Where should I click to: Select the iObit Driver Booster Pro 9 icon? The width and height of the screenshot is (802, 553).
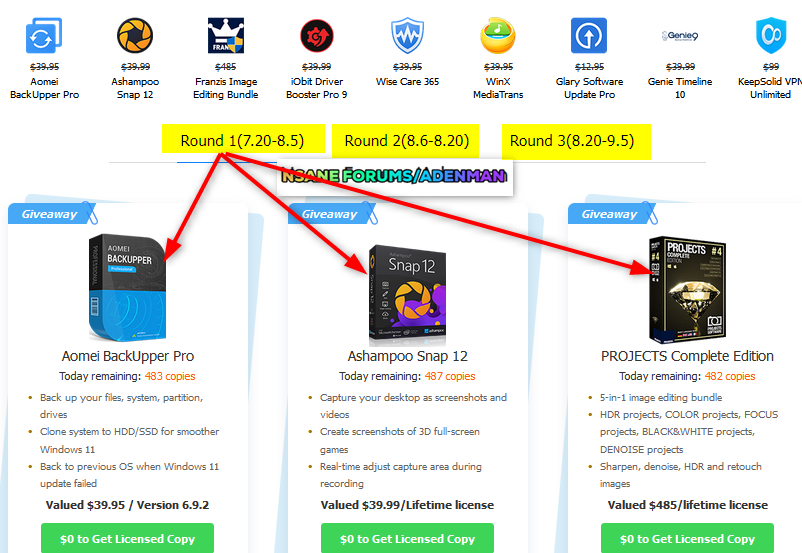pos(317,35)
